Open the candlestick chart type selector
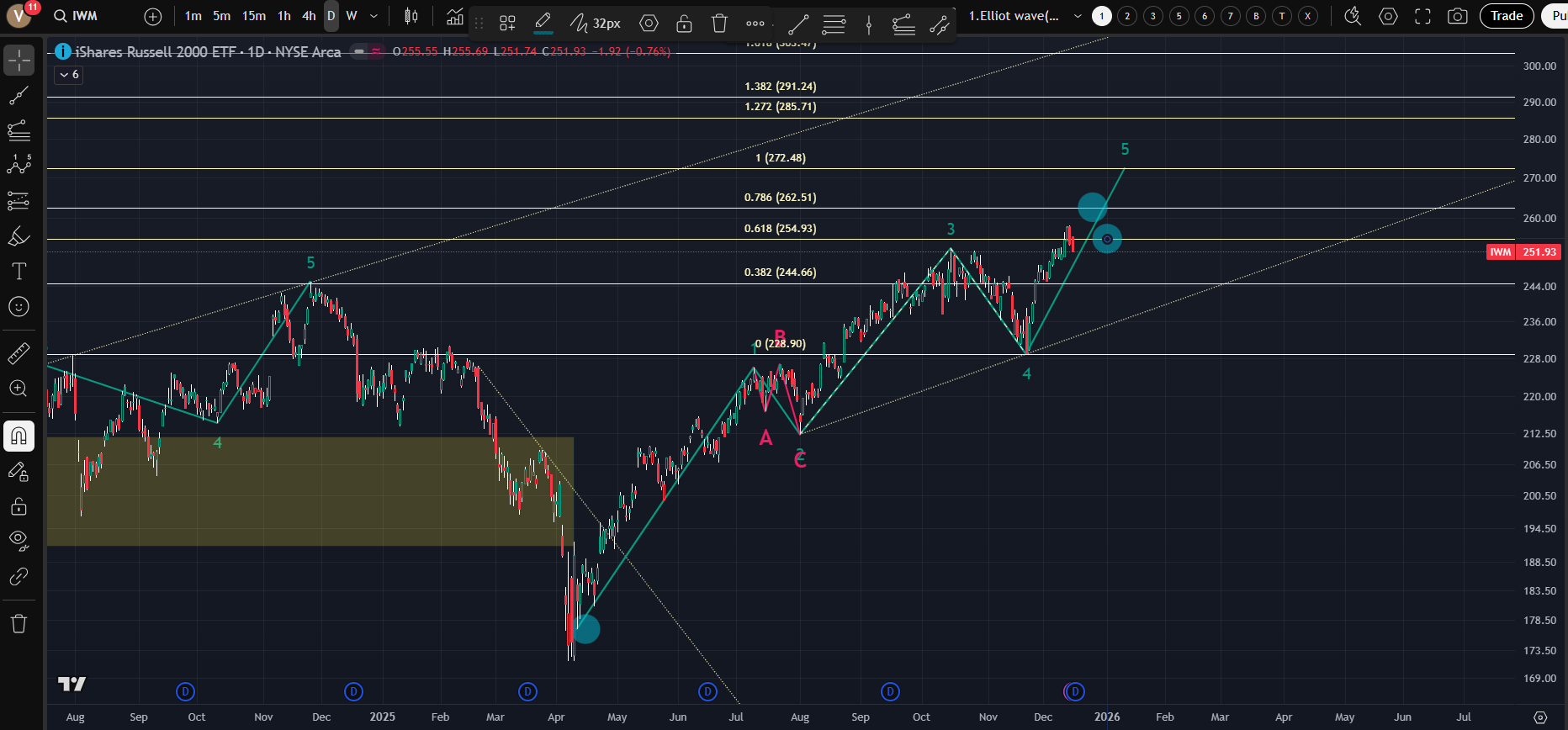Image resolution: width=1568 pixels, height=730 pixels. point(411,16)
